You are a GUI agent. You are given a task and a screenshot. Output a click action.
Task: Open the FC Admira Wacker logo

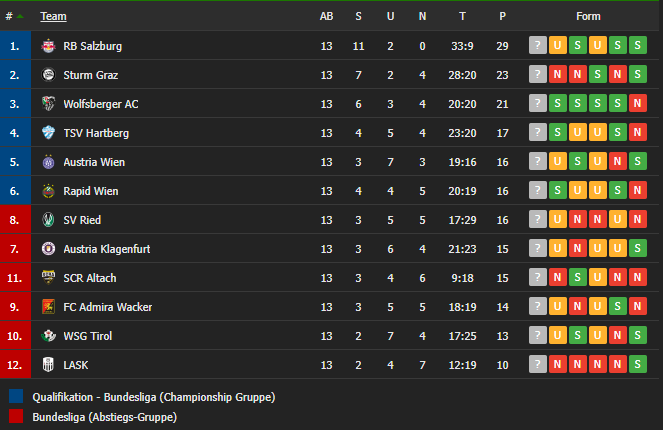[x=48, y=307]
